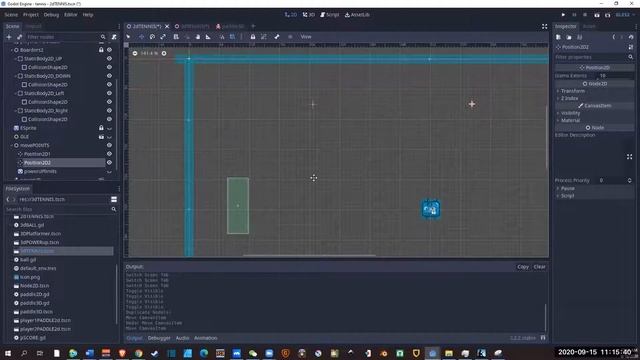The width and height of the screenshot is (640, 360).
Task: Open the Animation bottom panel
Action: click(x=206, y=338)
